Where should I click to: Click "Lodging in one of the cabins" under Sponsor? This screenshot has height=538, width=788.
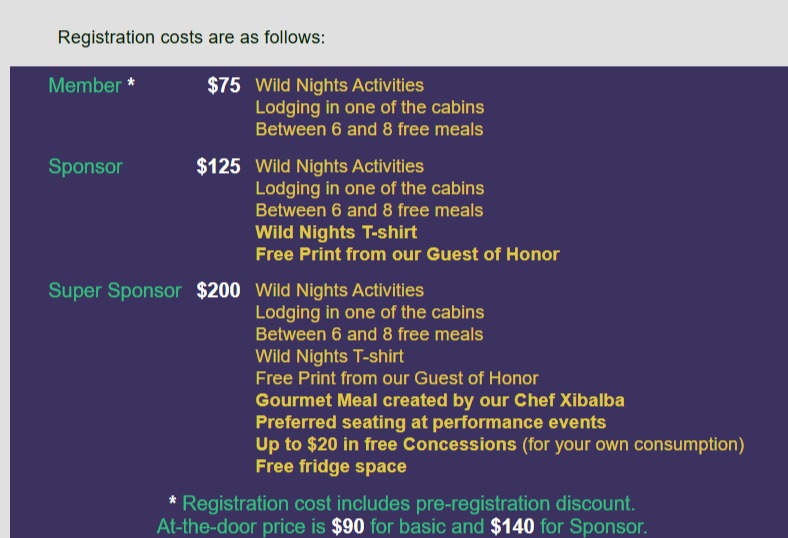coord(369,188)
